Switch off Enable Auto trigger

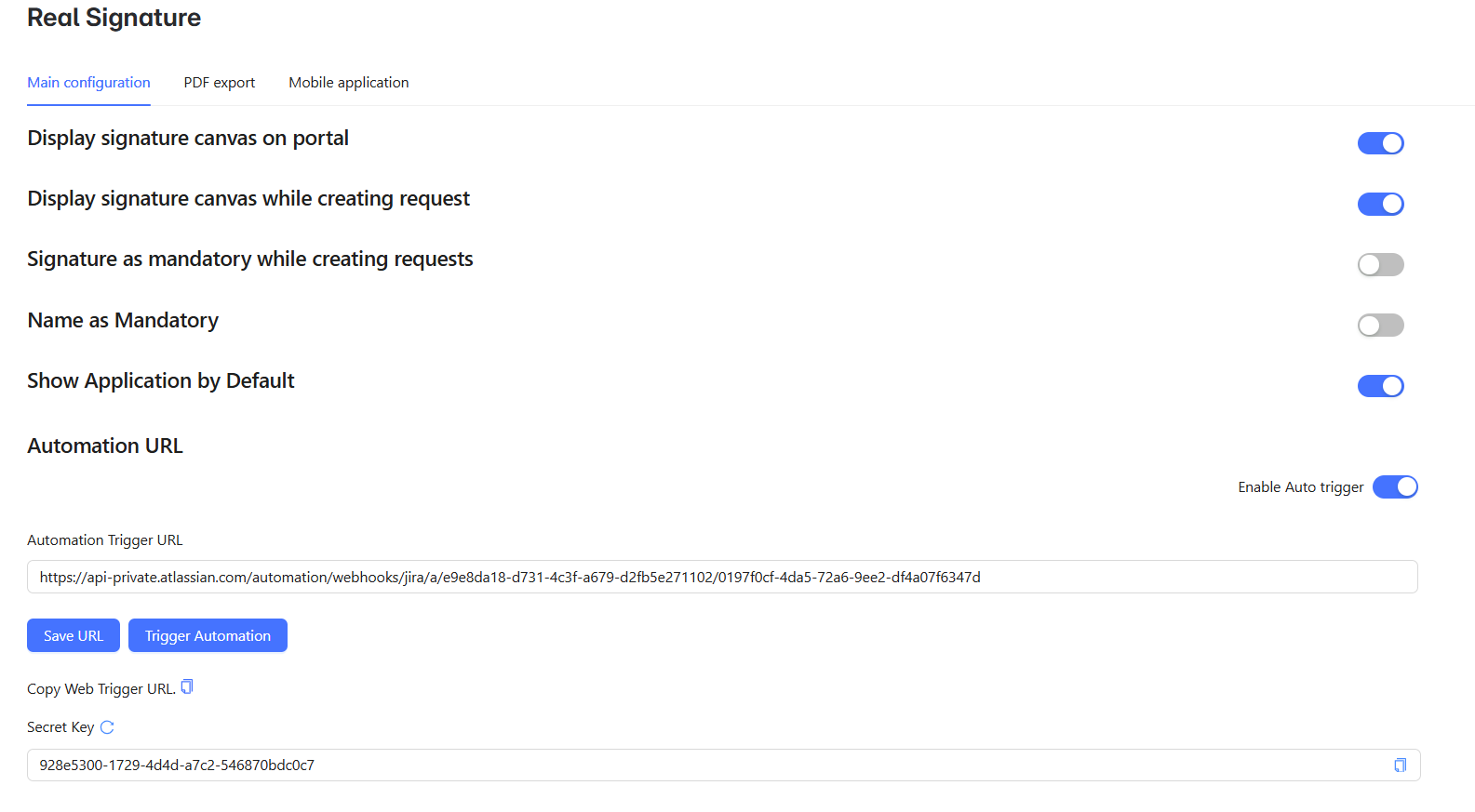pos(1395,487)
